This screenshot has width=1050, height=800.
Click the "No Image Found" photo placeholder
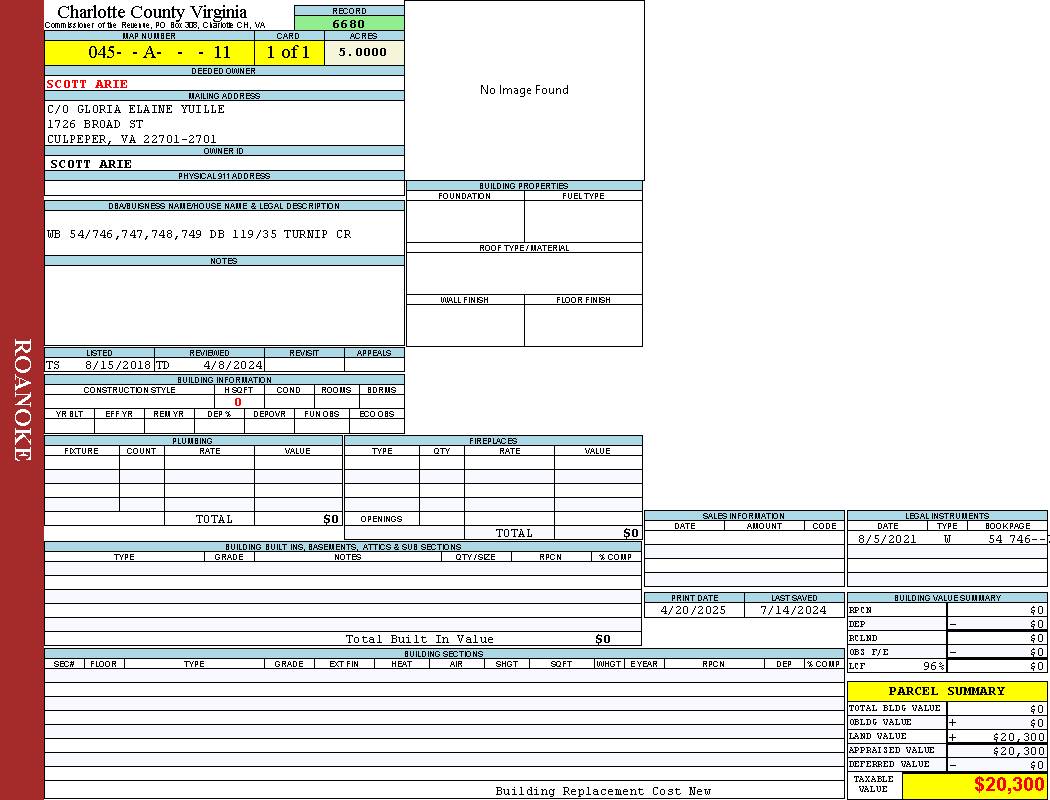[524, 90]
